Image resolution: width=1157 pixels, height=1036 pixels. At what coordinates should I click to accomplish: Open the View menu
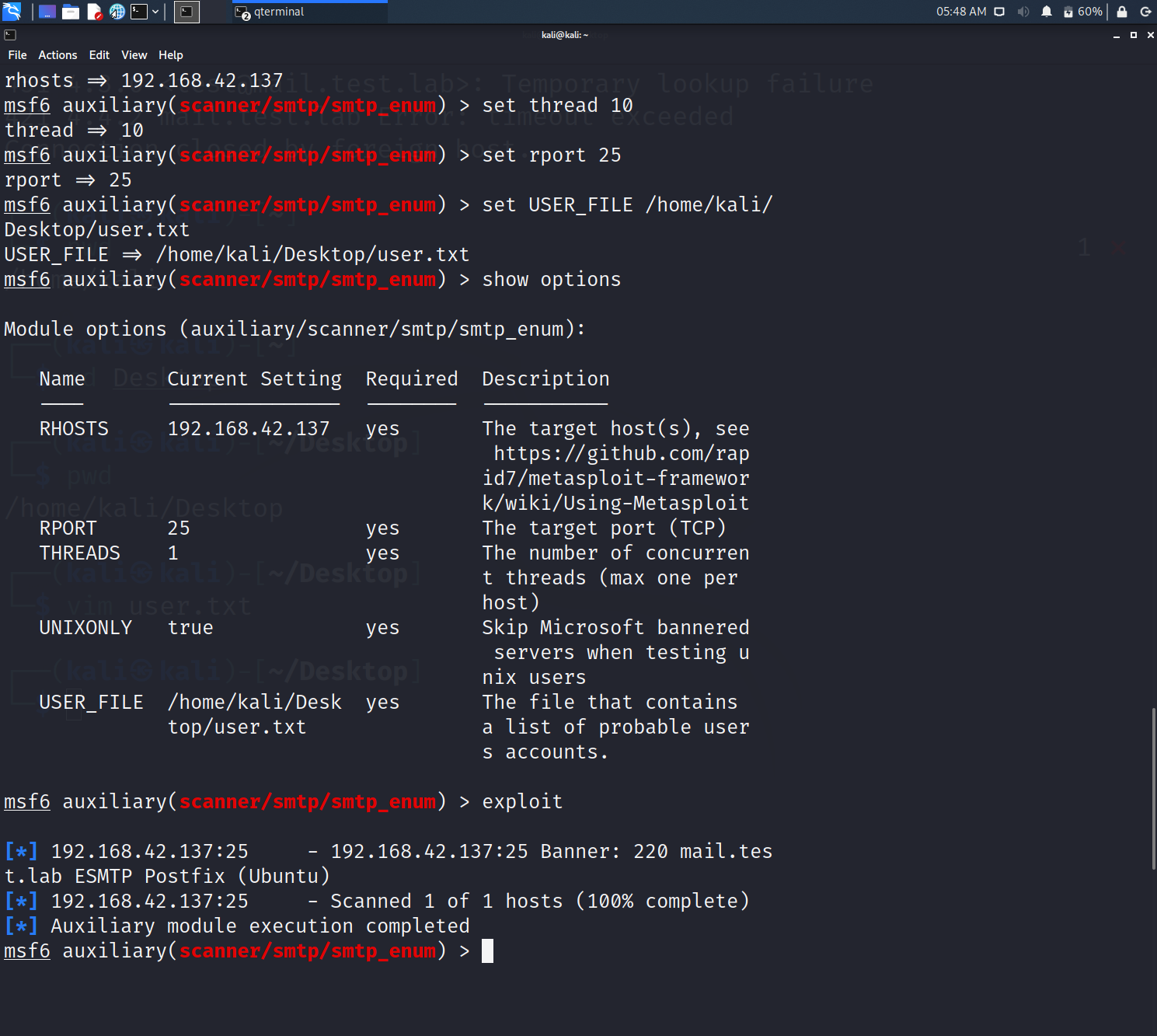(x=134, y=54)
